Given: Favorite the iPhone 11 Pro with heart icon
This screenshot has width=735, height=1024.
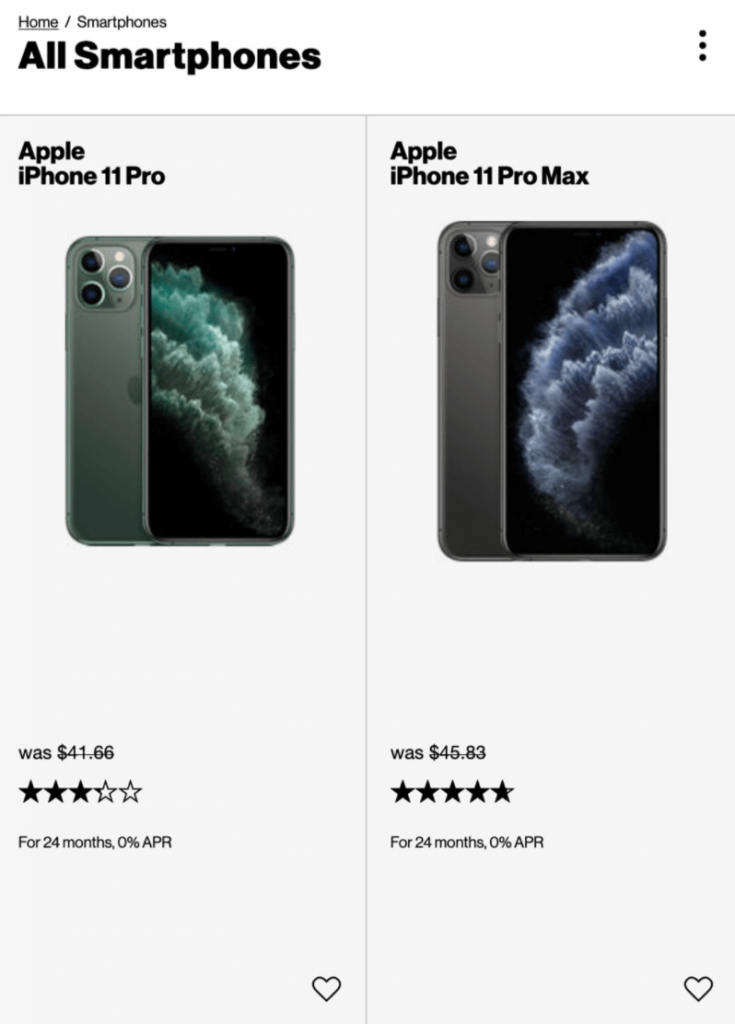Looking at the screenshot, I should (326, 988).
